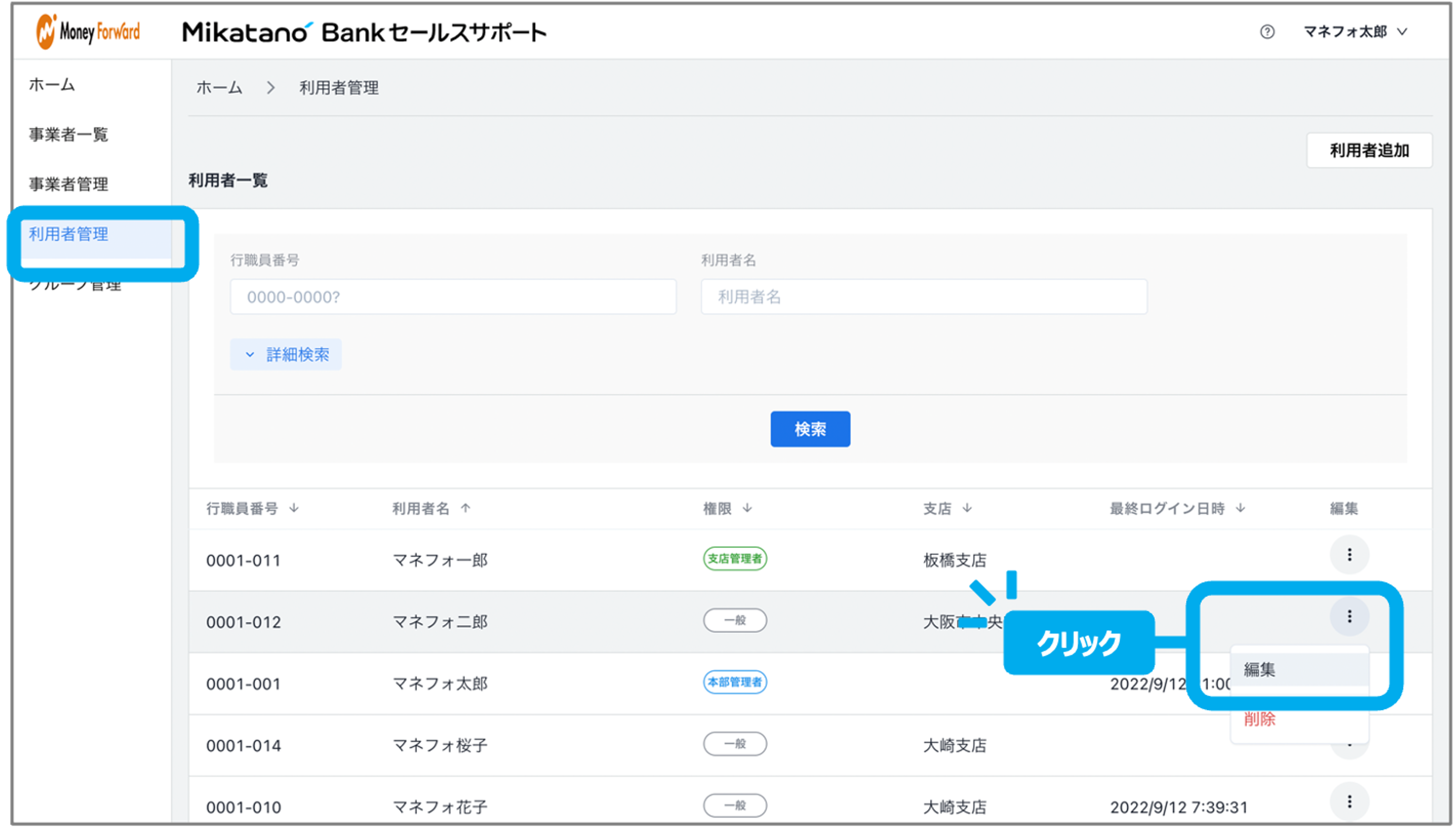Viewport: 1456px width, 832px height.
Task: Expand the 詳細検索 advanced search section
Action: (x=286, y=355)
